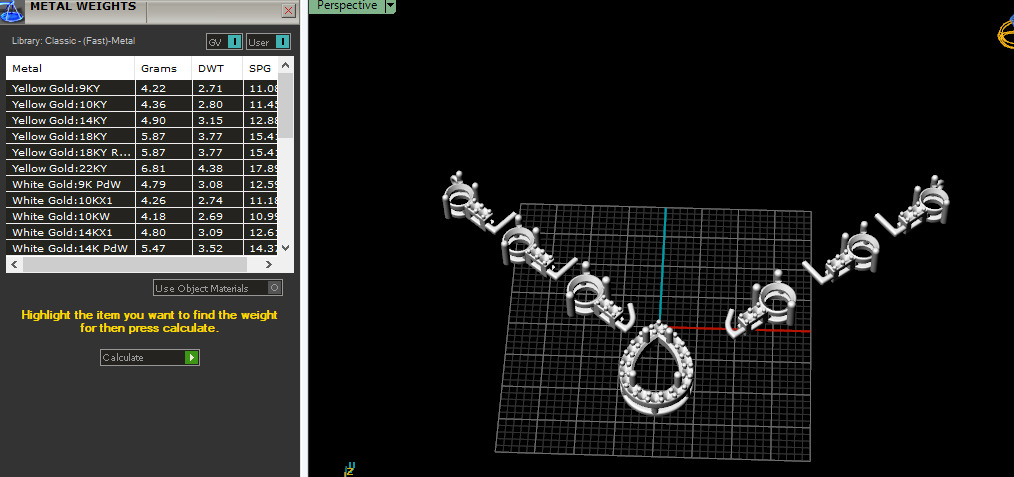Close the Metal Weights panel

point(288,10)
